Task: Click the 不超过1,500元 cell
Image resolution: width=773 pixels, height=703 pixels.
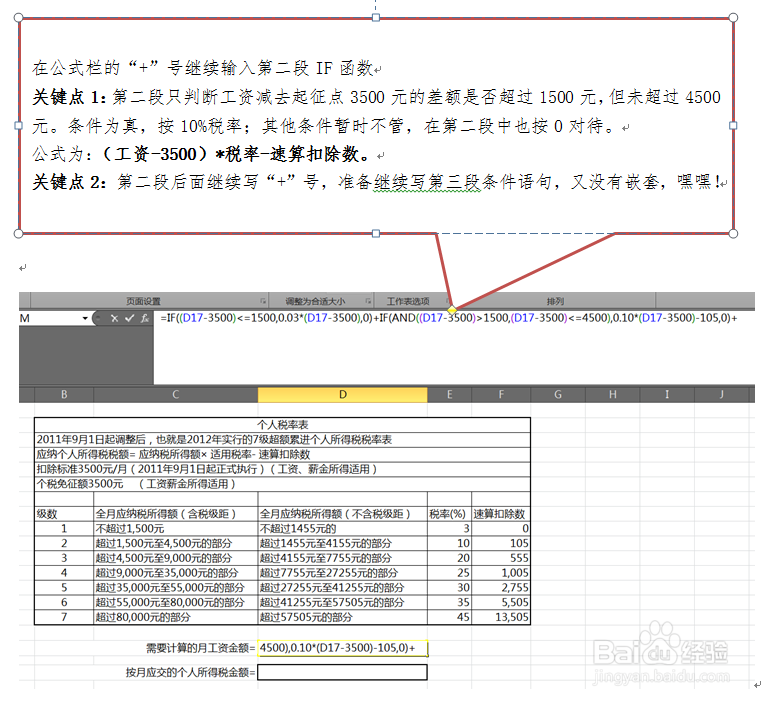Action: tap(176, 529)
